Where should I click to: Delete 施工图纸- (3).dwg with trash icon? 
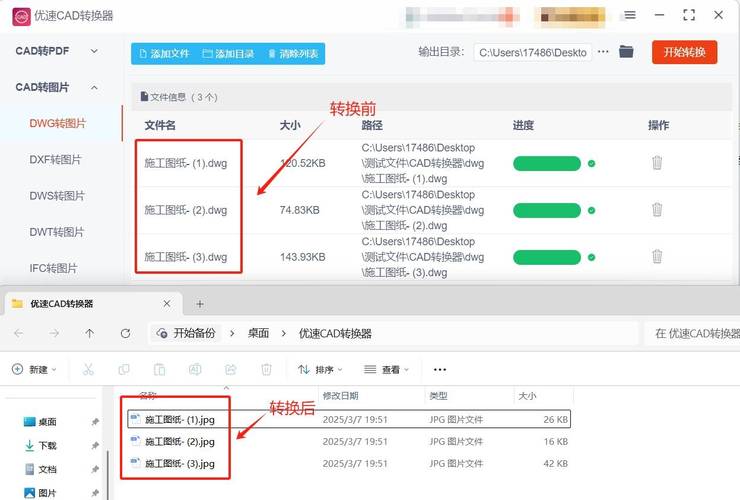[657, 256]
